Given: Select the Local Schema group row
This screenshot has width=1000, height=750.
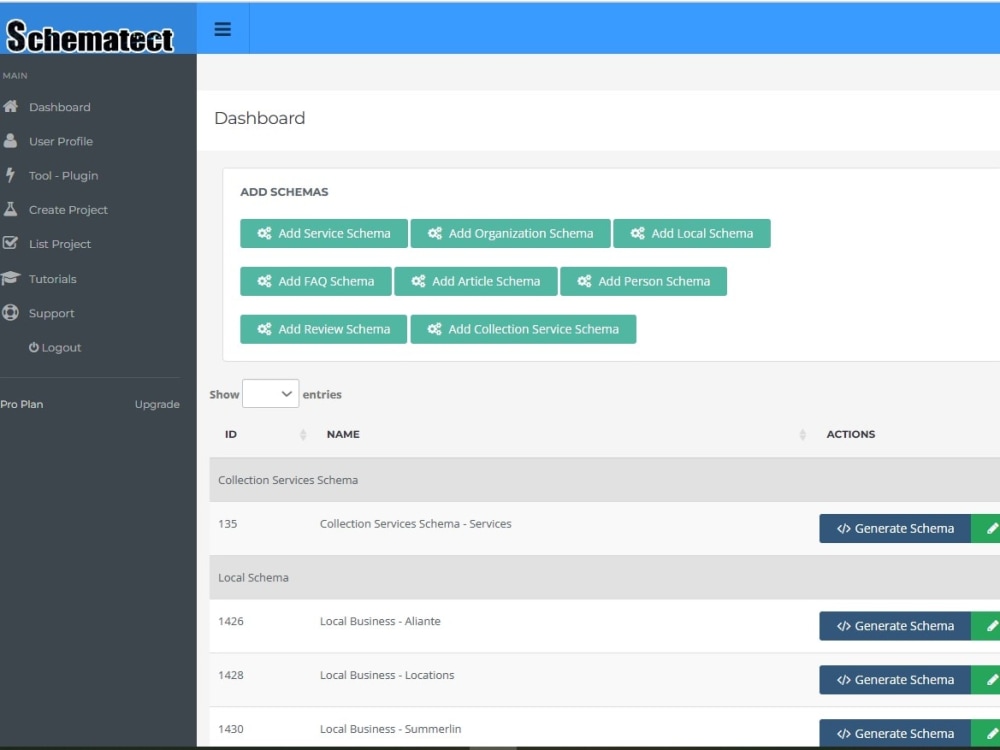Looking at the screenshot, I should coord(605,578).
